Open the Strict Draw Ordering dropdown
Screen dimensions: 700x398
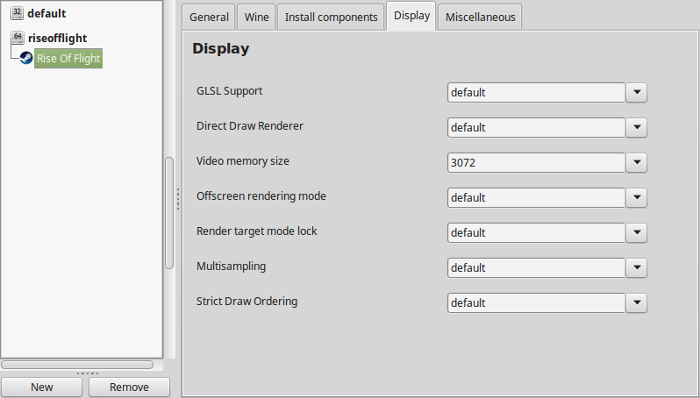coord(636,303)
